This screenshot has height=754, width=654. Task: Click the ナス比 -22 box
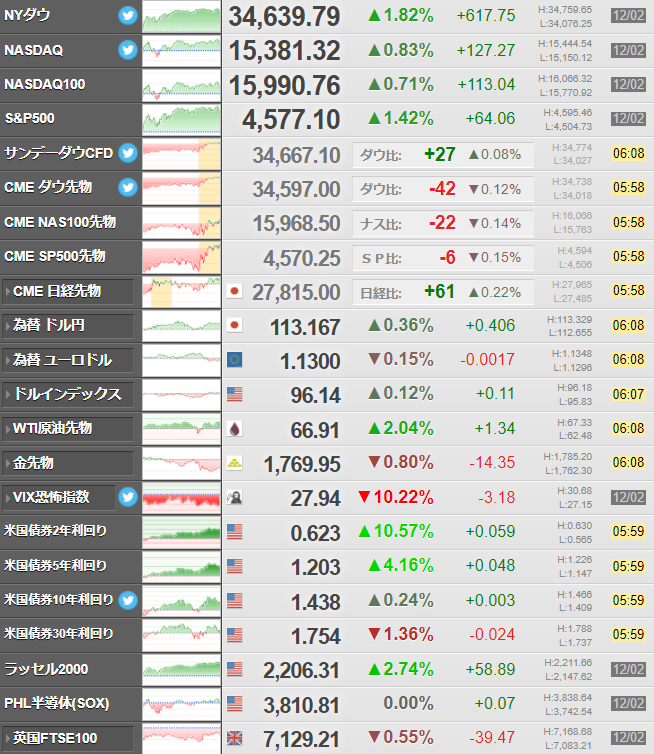443,224
